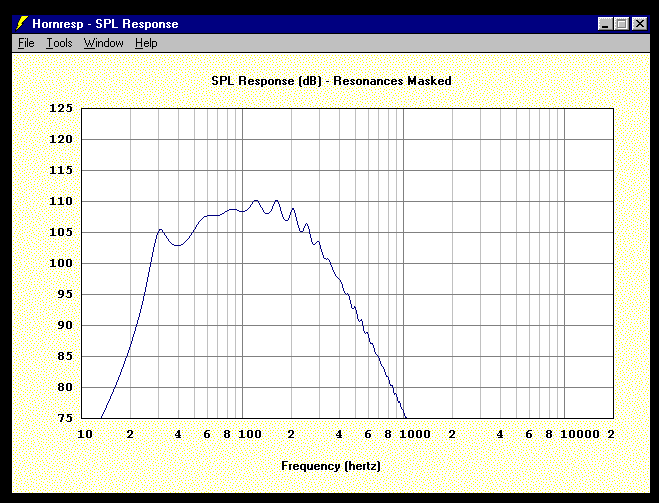The height and width of the screenshot is (503, 659).
Task: Click the '10000' frequency axis label
Action: (580, 434)
